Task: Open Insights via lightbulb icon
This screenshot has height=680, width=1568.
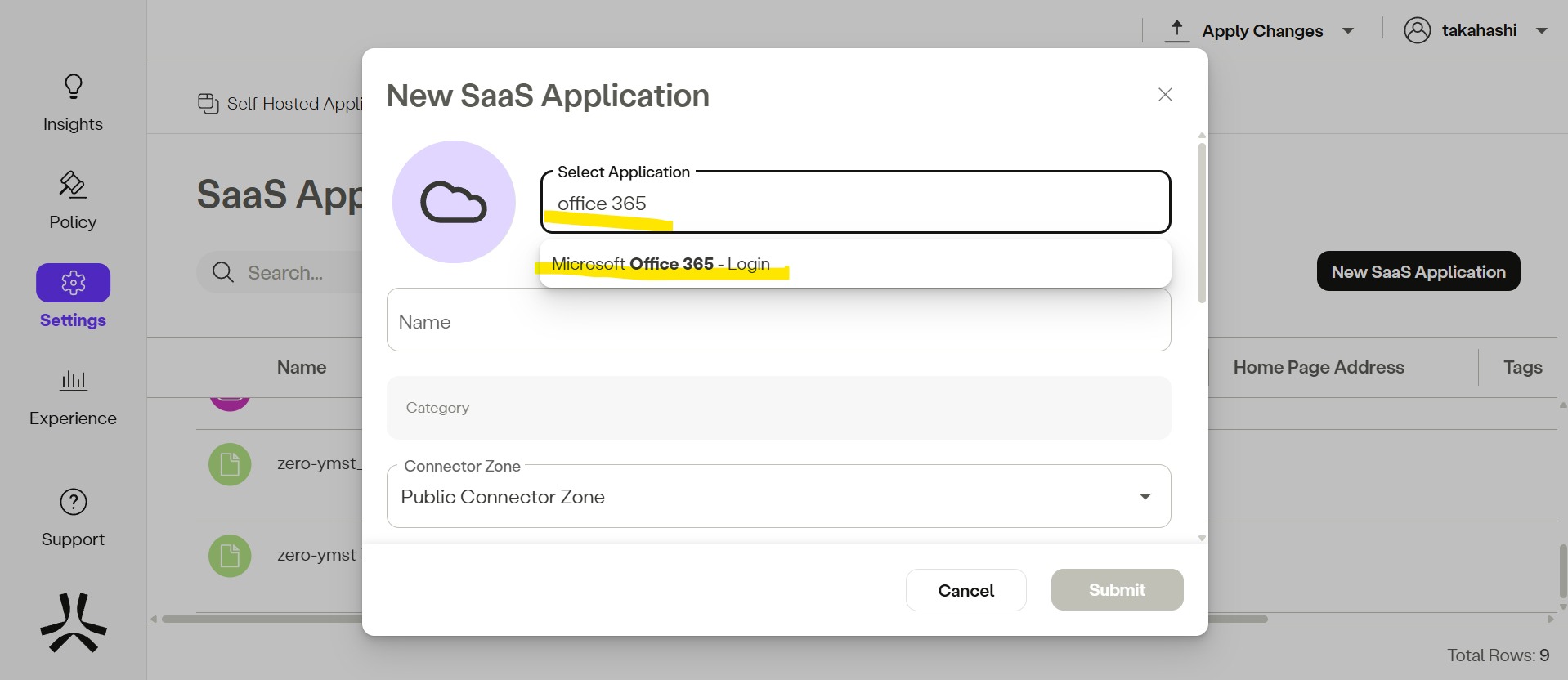Action: (74, 87)
